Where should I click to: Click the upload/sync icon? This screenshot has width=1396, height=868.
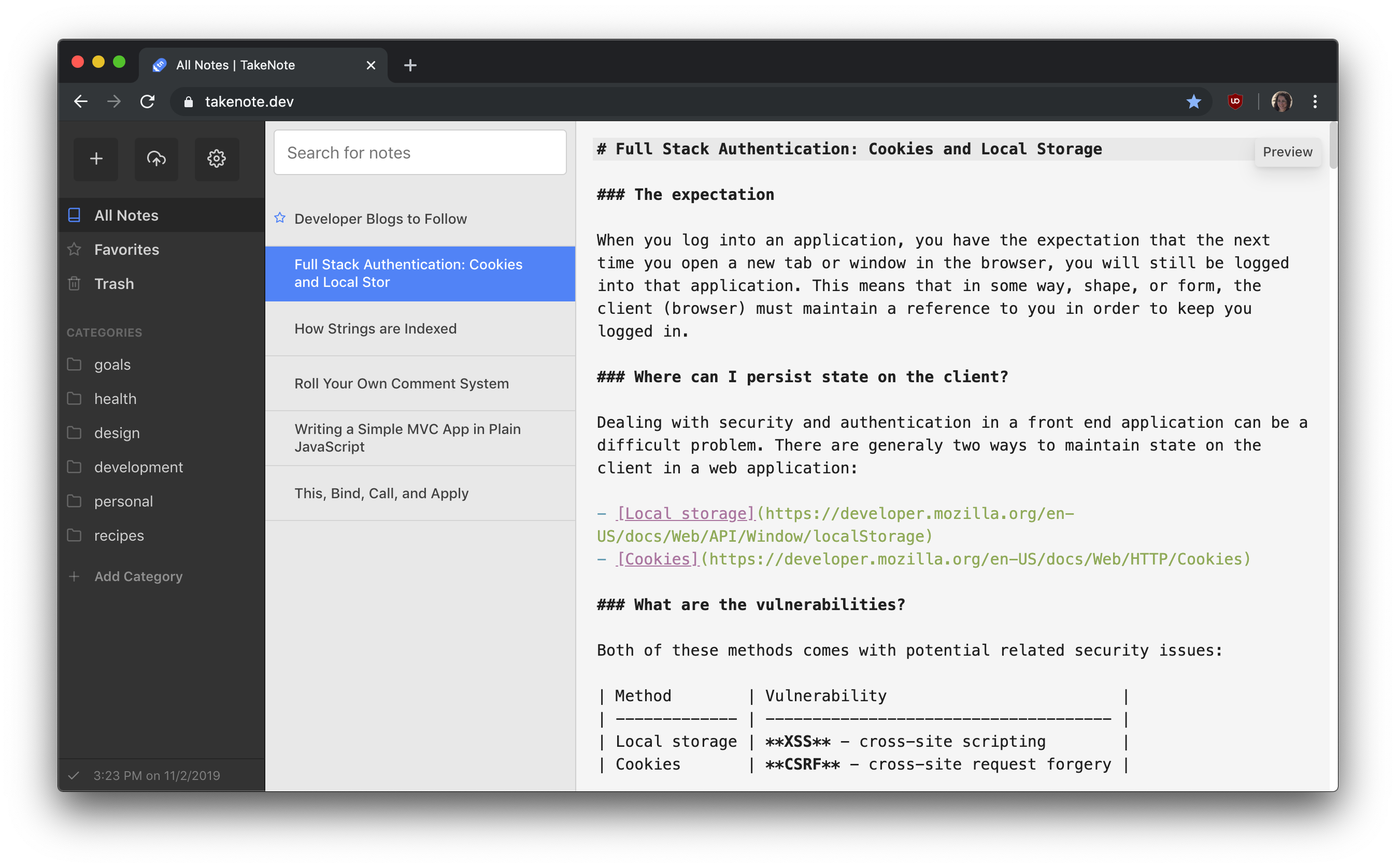pyautogui.click(x=156, y=158)
